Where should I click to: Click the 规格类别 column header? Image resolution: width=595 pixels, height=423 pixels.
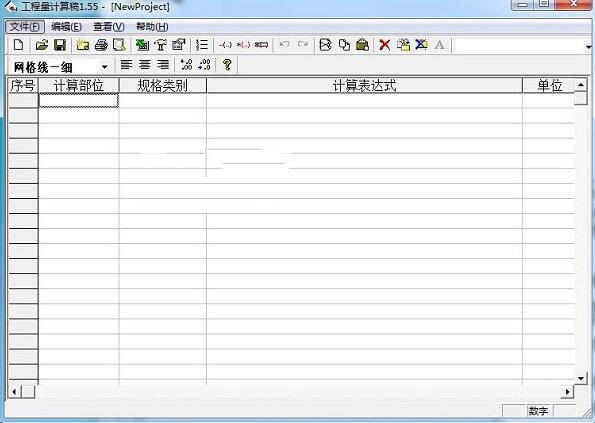(163, 85)
